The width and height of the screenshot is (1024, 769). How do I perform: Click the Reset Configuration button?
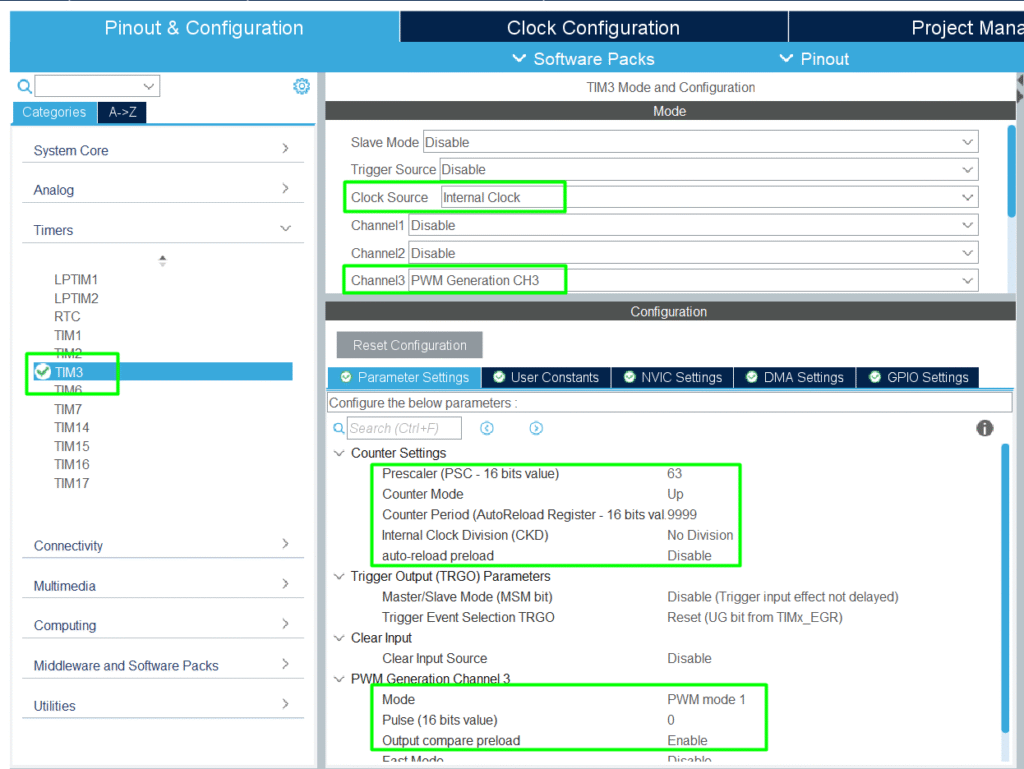(409, 345)
